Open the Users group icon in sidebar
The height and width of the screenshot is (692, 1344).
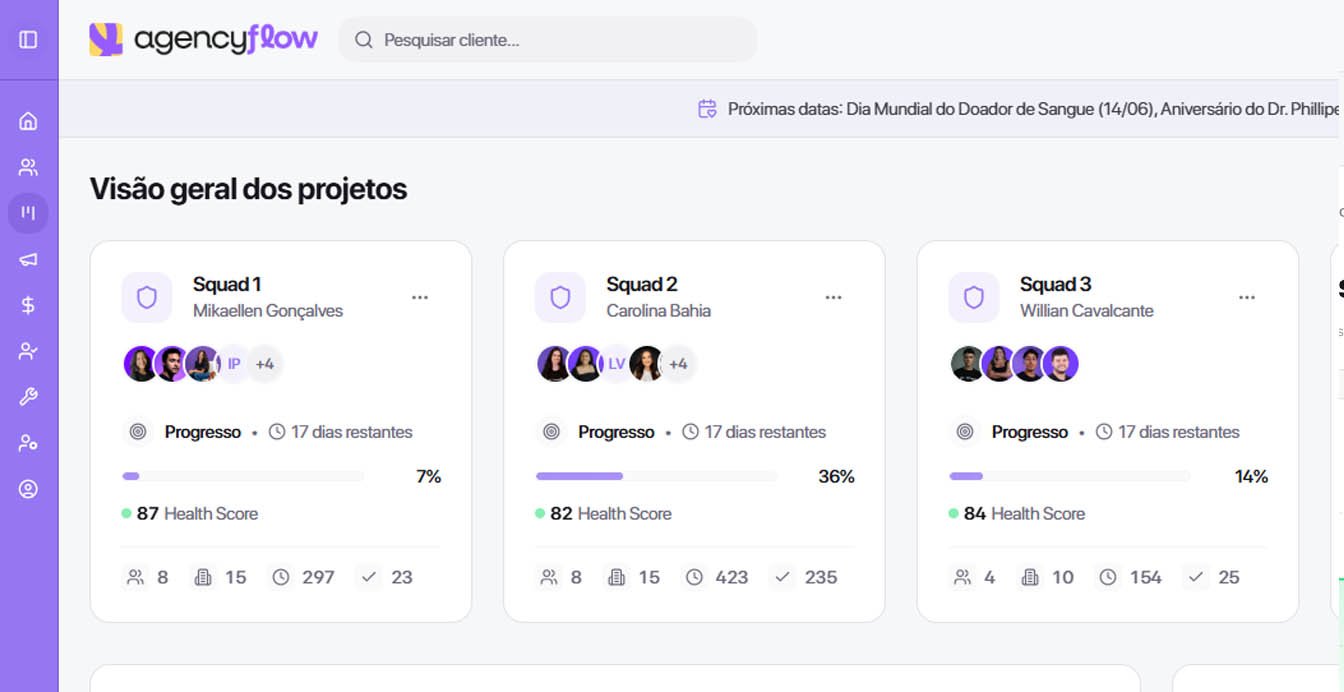pyautogui.click(x=28, y=167)
